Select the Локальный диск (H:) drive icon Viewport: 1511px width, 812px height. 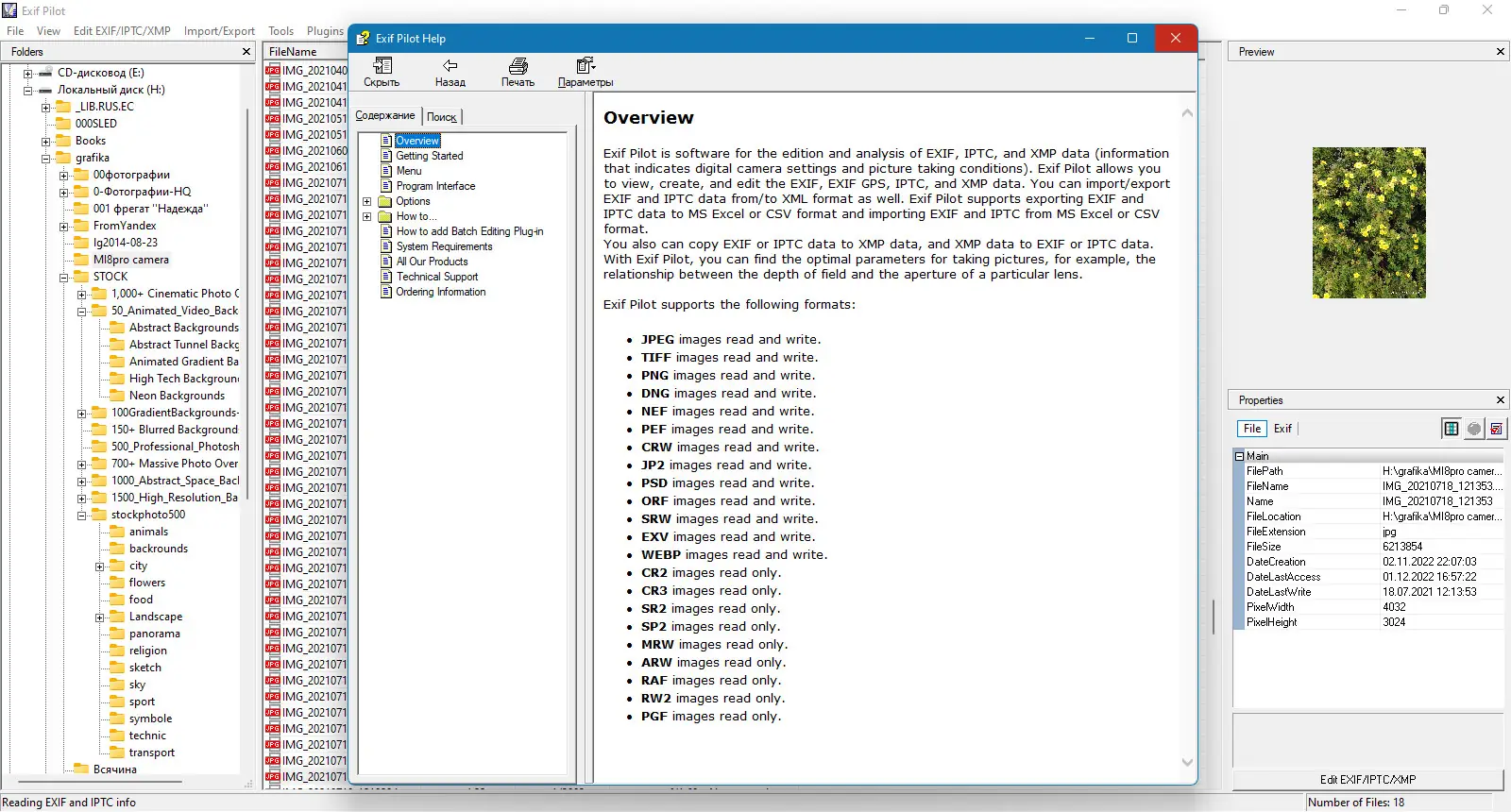(45, 90)
